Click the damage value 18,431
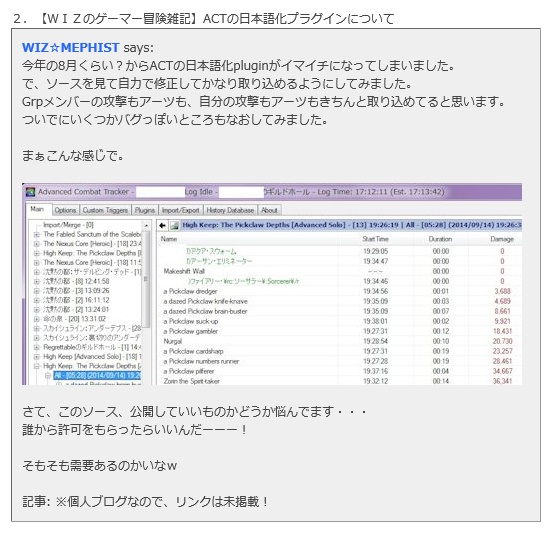Viewport: 553px width, 543px height. point(502,331)
